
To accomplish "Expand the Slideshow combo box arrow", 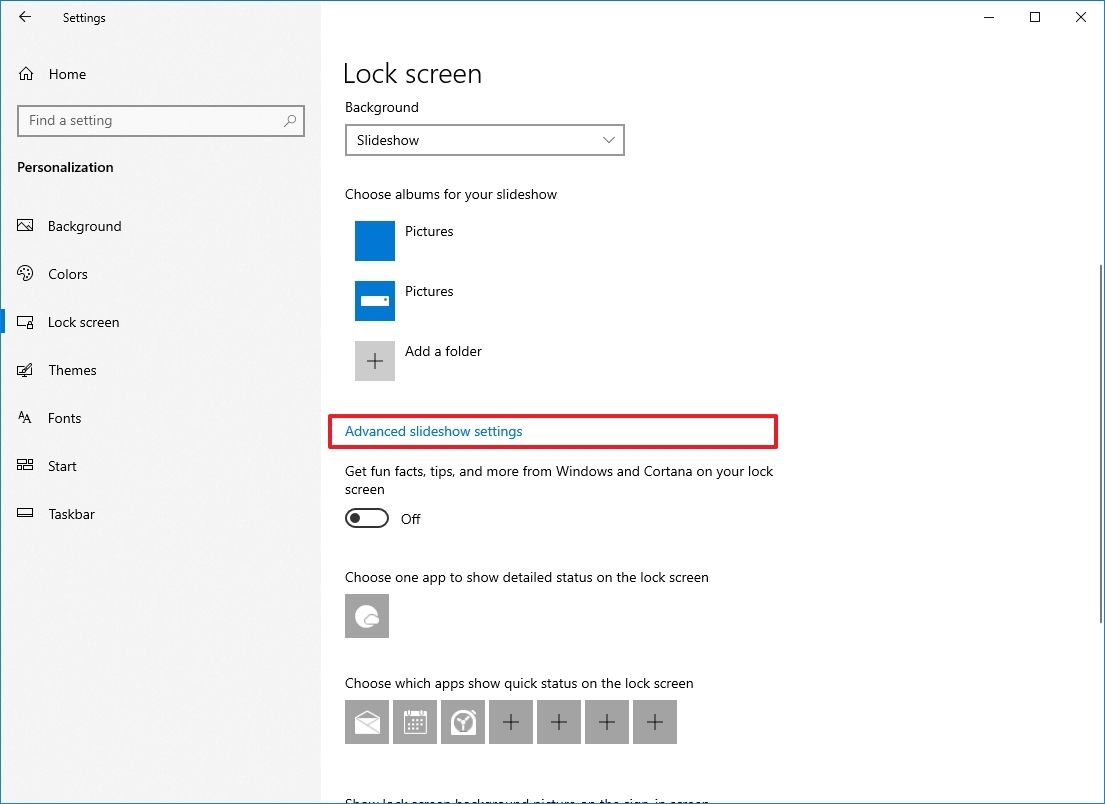I will [608, 140].
